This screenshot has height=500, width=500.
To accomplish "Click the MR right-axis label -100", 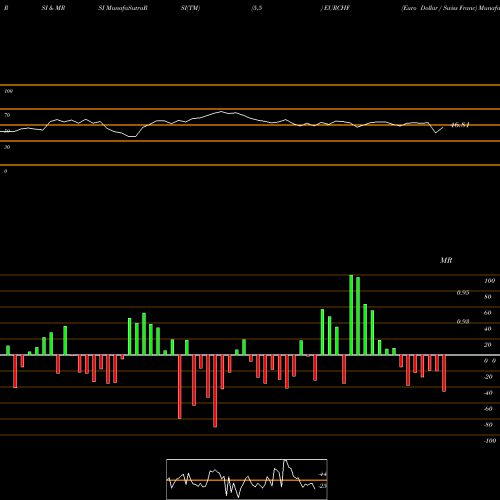I will [490, 441].
